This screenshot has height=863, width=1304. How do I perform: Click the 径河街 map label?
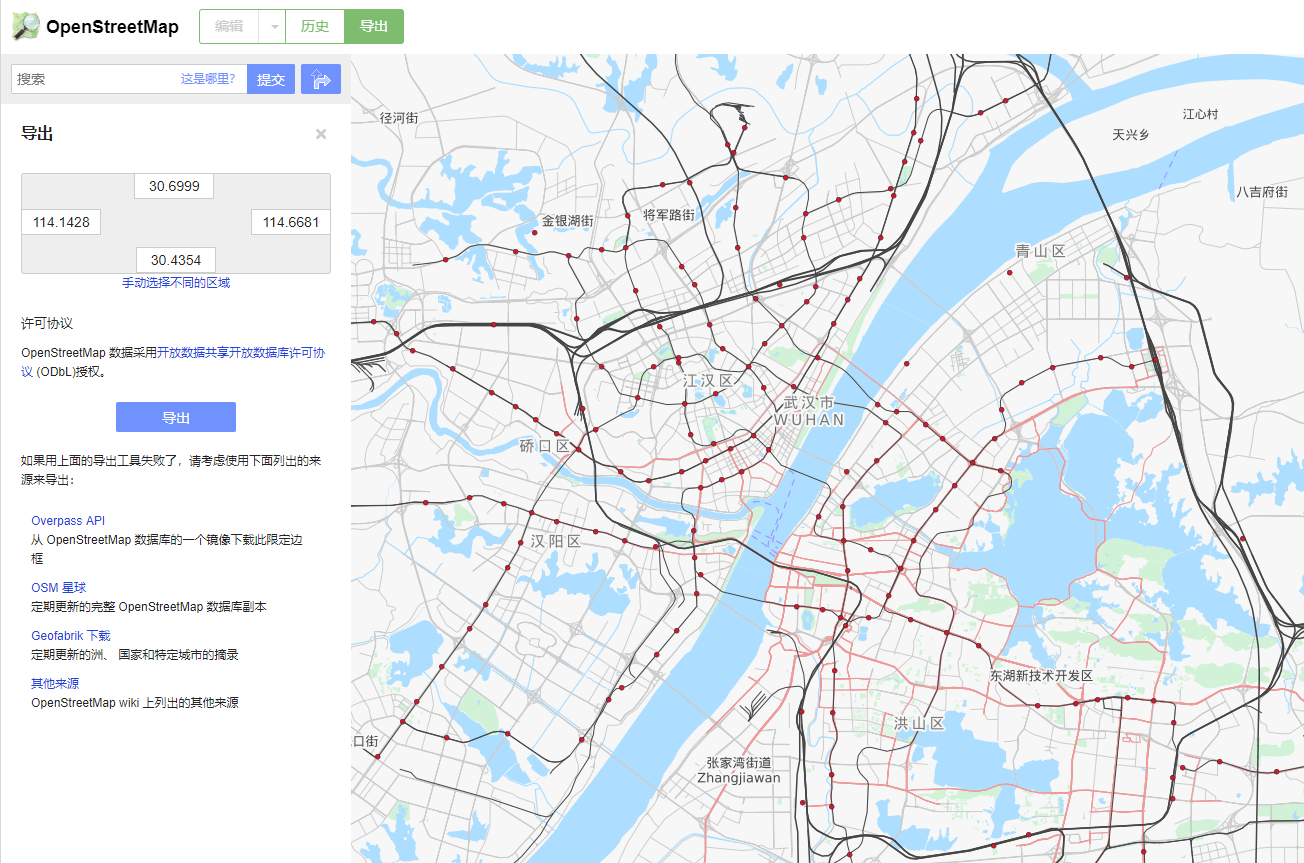399,117
